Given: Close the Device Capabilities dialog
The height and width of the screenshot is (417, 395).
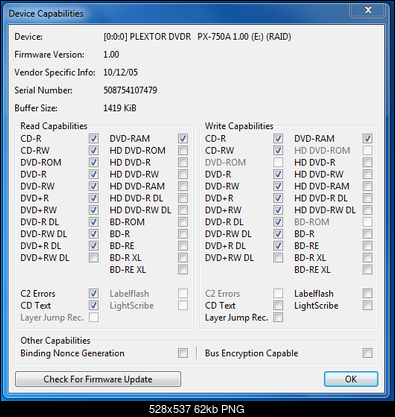Looking at the screenshot, I should point(368,10).
